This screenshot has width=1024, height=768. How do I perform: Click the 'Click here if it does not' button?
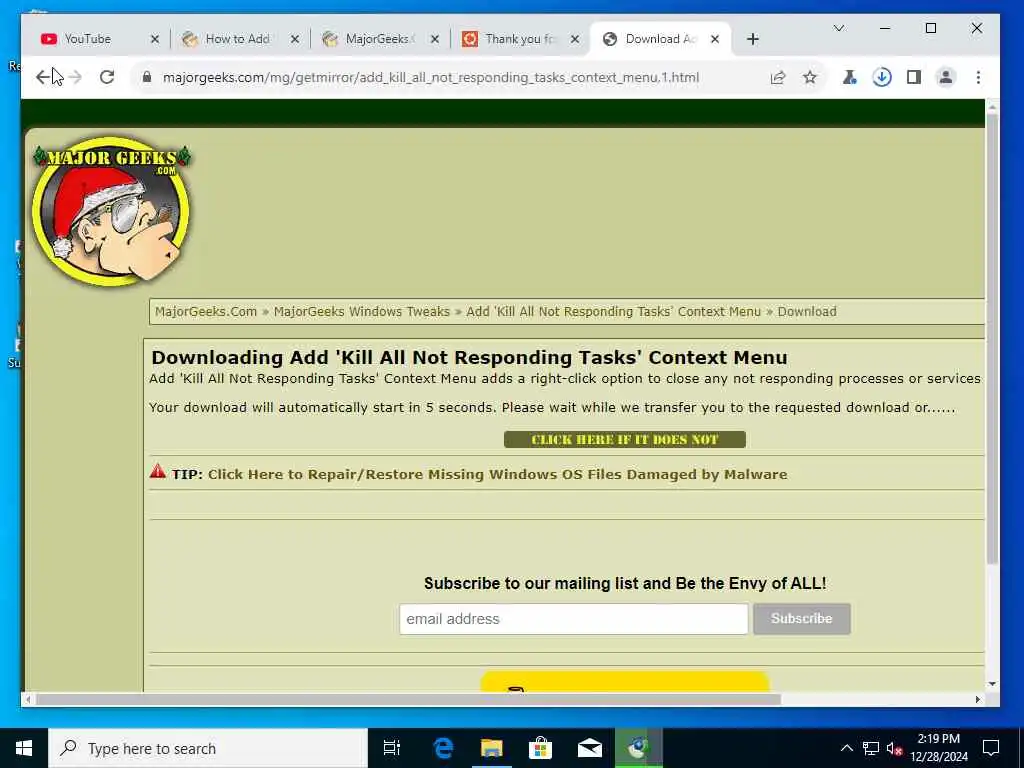point(624,440)
